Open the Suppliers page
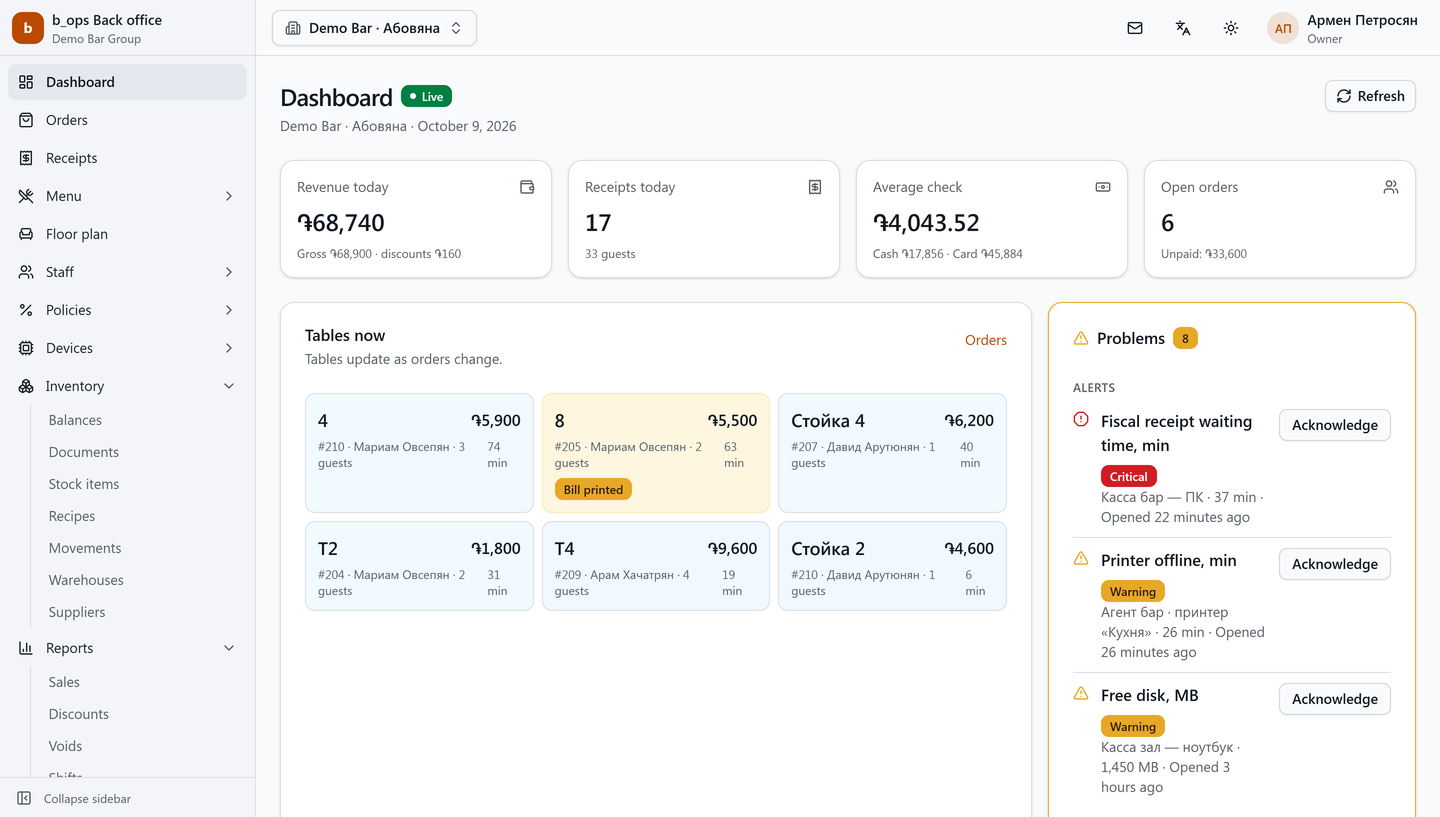This screenshot has height=817, width=1440. point(77,612)
